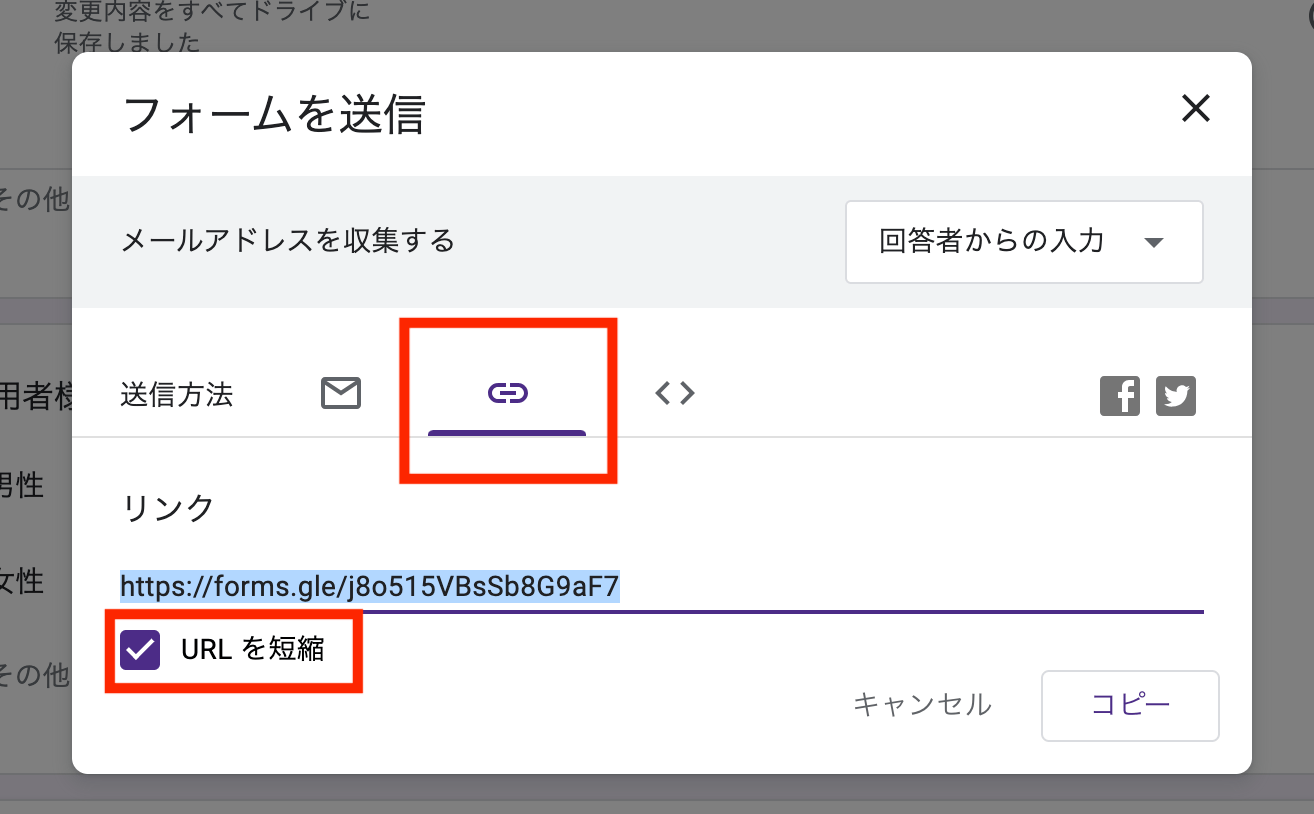This screenshot has height=814, width=1314.
Task: Click the メールアドレスを収集する label
Action: (x=288, y=241)
